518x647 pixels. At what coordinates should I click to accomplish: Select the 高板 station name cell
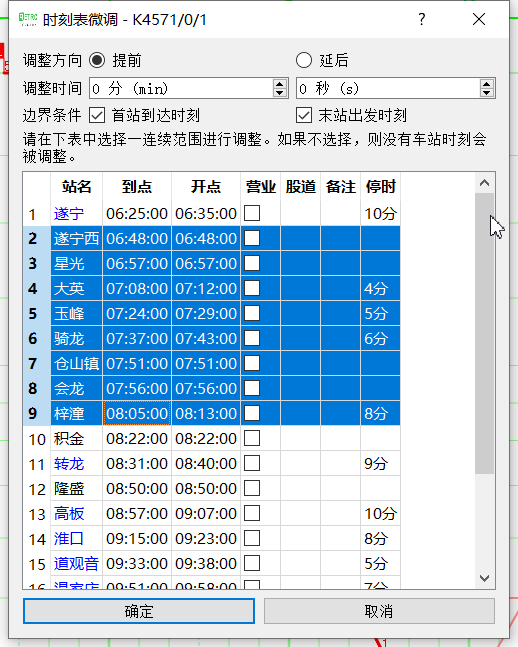76,513
